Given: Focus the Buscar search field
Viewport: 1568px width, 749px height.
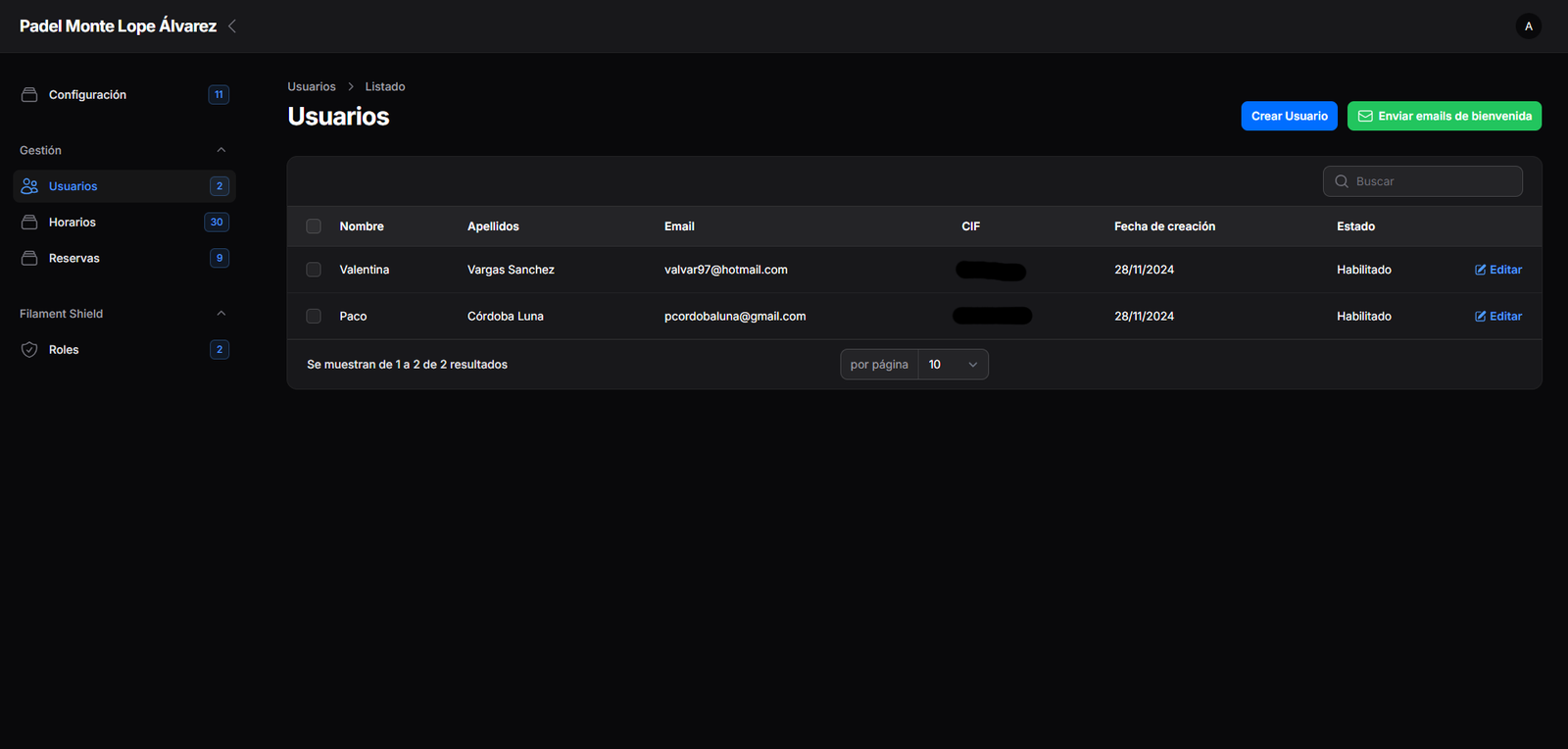Looking at the screenshot, I should click(x=1433, y=181).
